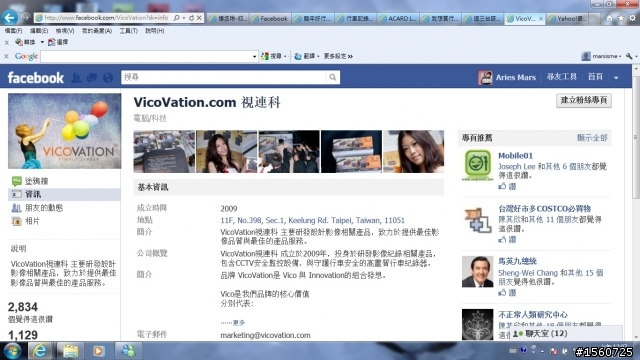640x360 pixels.
Task: Open the 聊天室 (12) chat bar
Action: click(566, 333)
